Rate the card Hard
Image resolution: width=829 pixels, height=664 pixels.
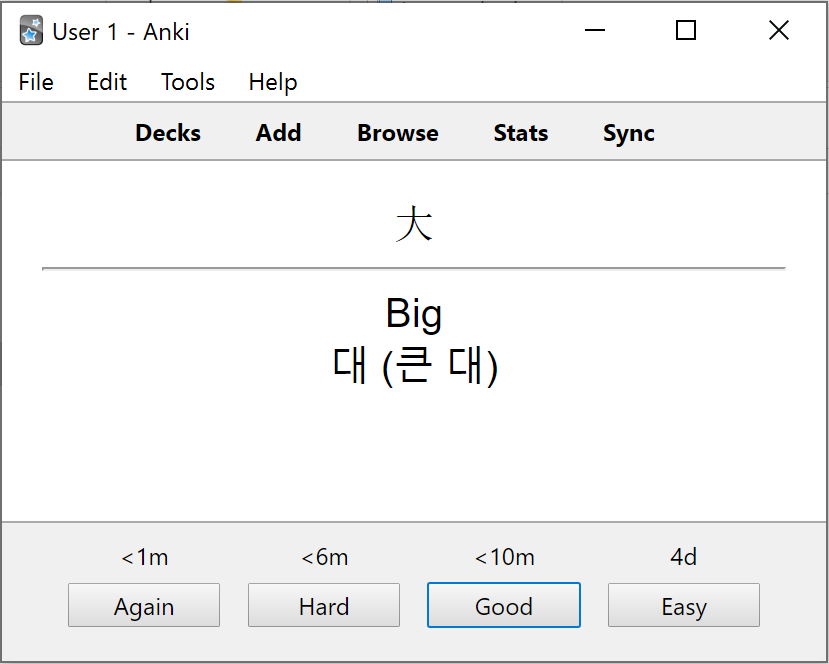coord(324,605)
